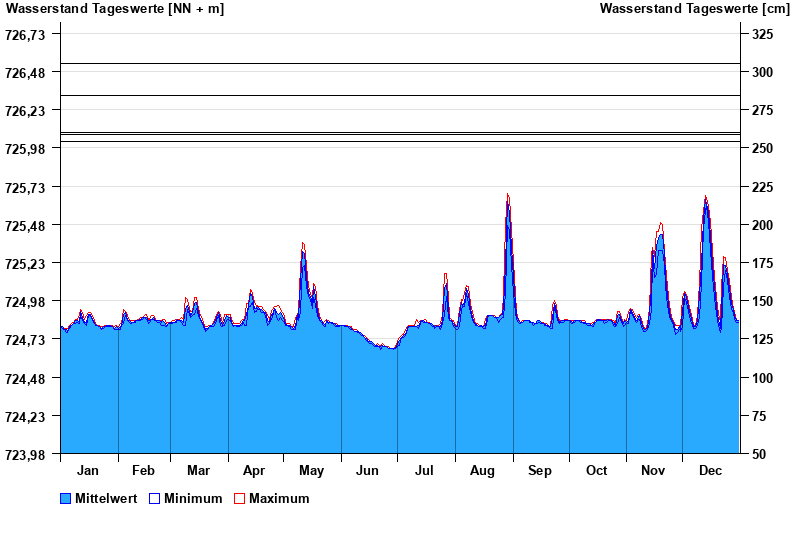Click the Oct month label
Image resolution: width=800 pixels, height=550 pixels.
click(x=596, y=471)
